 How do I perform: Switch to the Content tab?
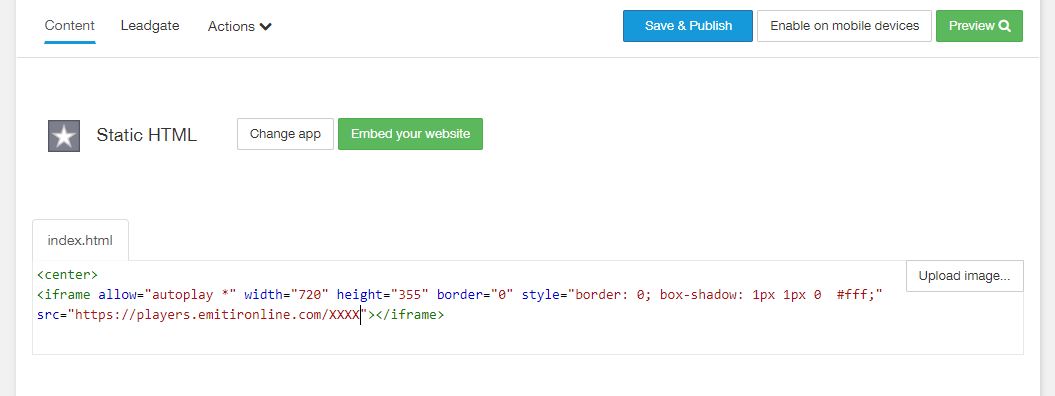click(x=69, y=26)
